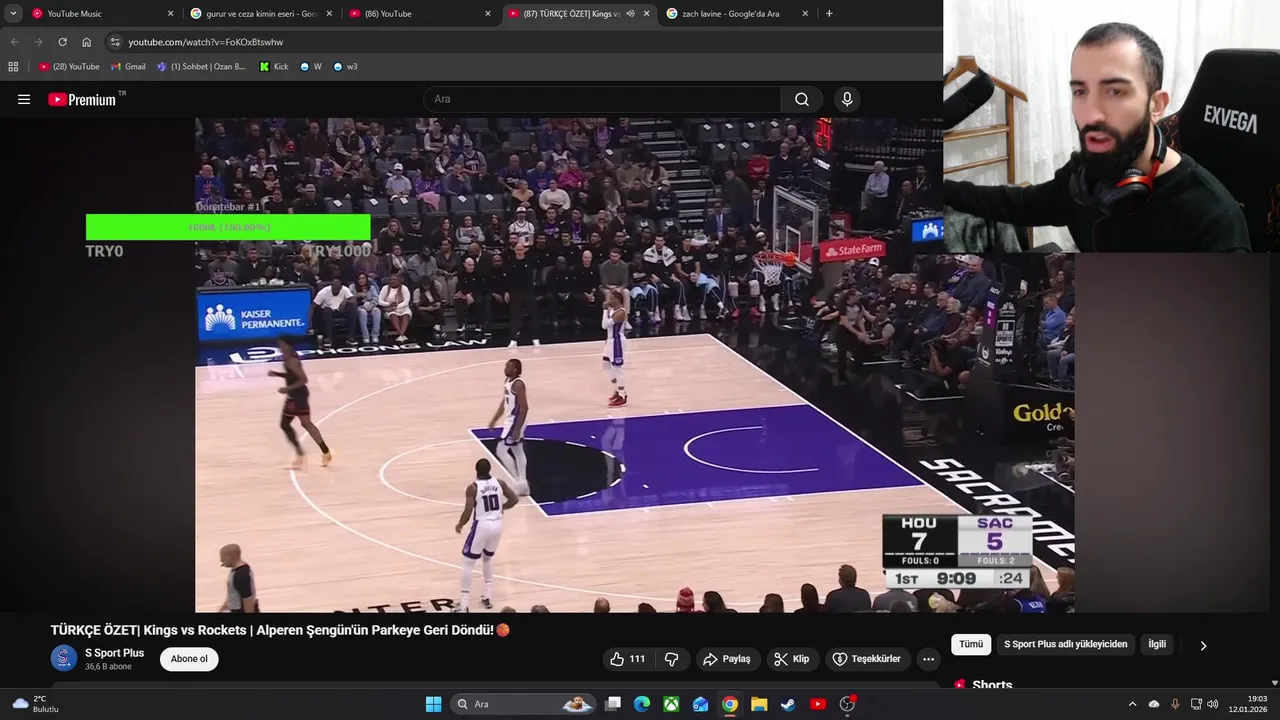Screen dimensions: 1280x720
Task: Open a new browser tab
Action: (829, 14)
